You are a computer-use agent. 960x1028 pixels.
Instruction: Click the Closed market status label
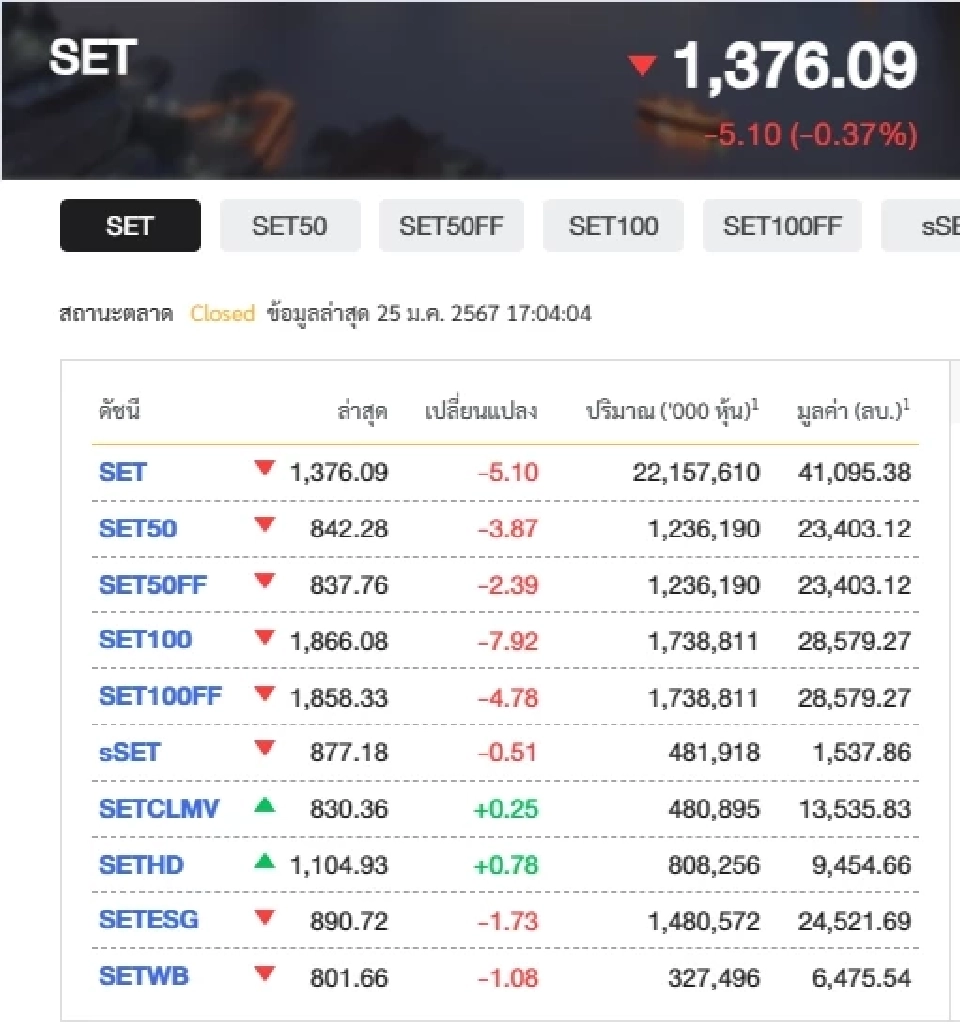point(222,314)
